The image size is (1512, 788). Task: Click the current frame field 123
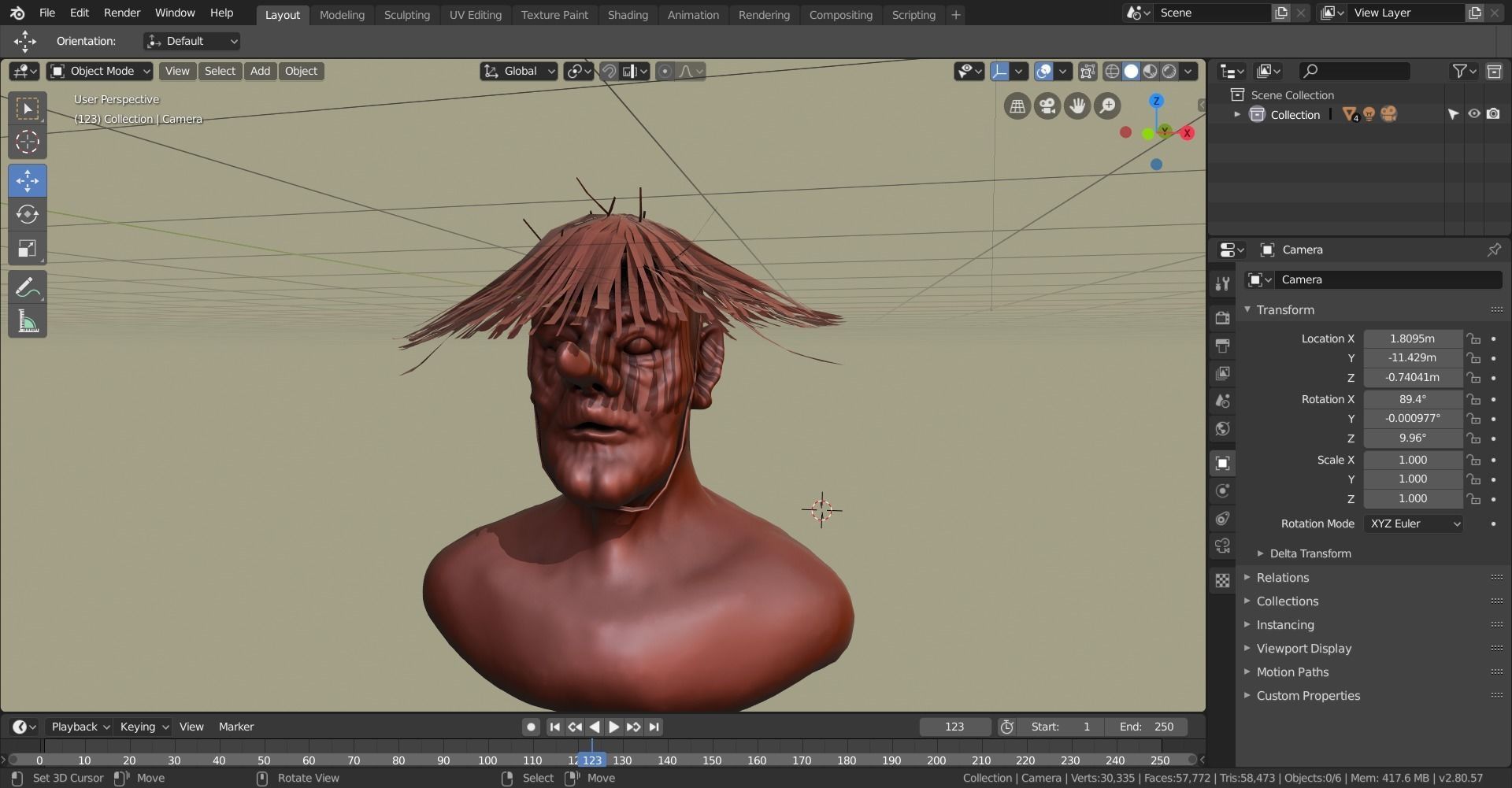coord(954,727)
